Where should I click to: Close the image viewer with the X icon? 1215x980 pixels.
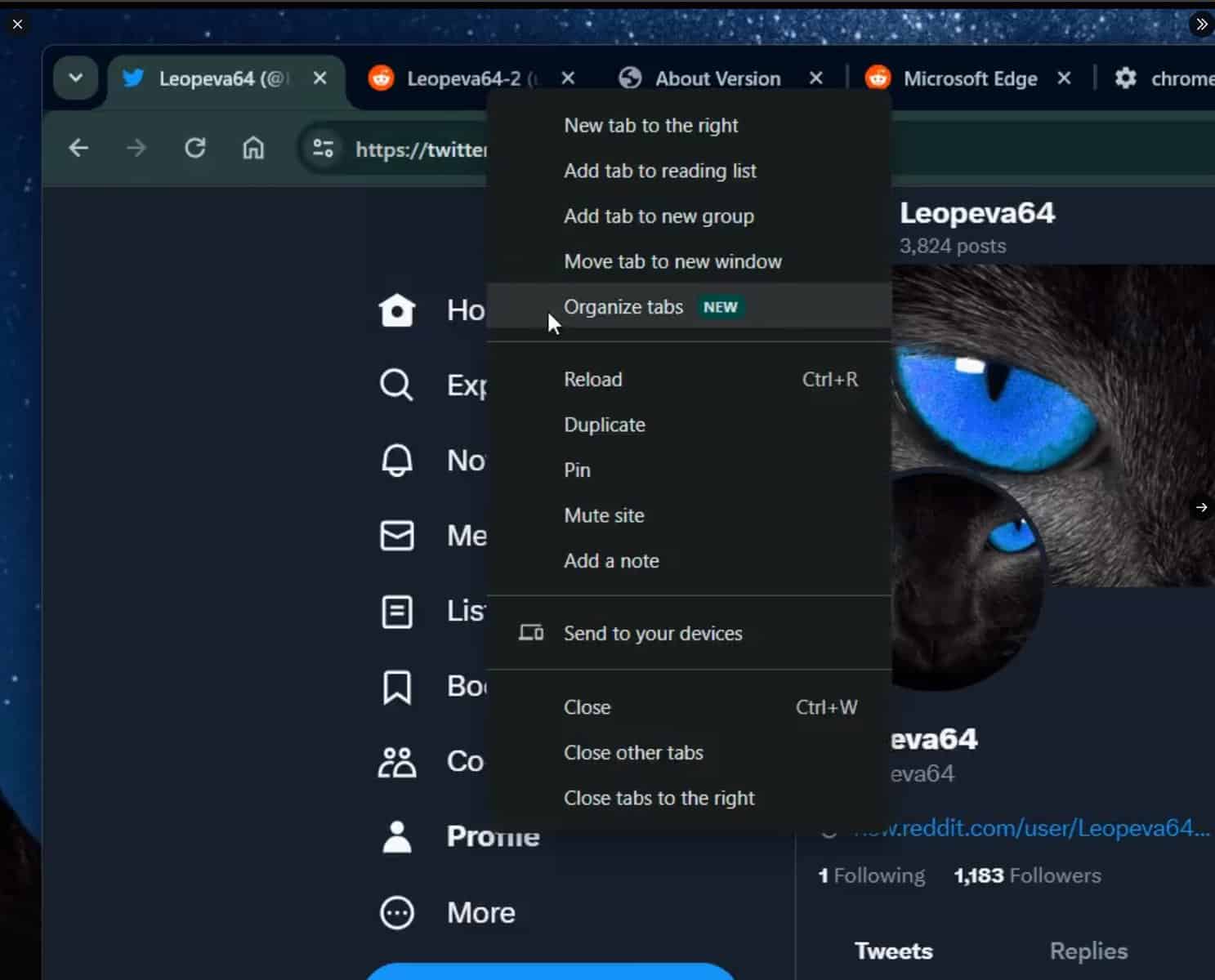coord(17,24)
